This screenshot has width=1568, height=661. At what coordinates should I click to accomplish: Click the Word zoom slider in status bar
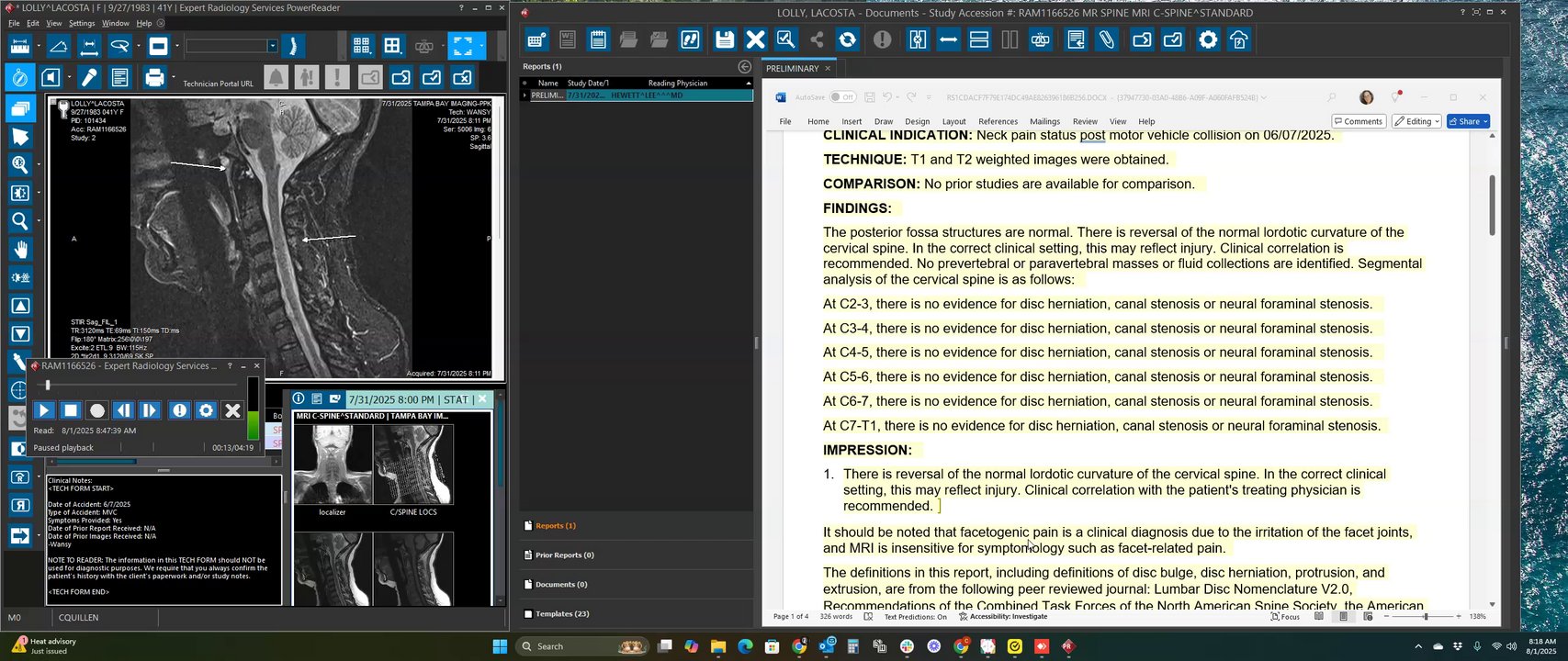[x=1425, y=617]
